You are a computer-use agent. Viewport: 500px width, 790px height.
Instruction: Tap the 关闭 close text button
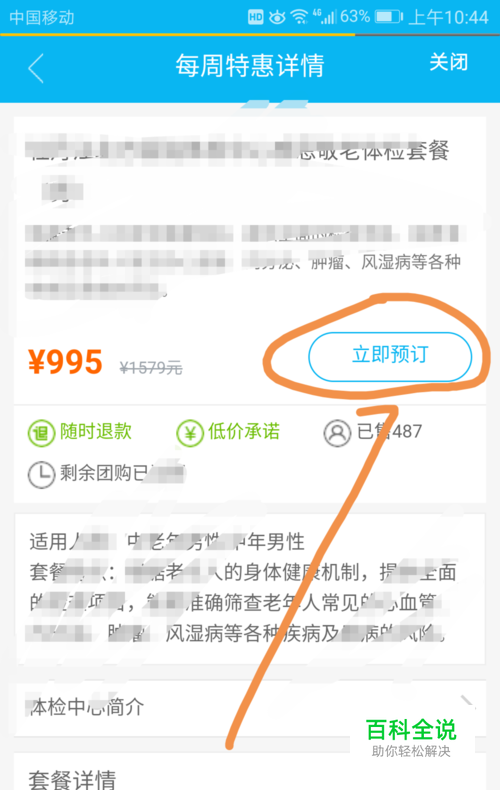click(449, 62)
